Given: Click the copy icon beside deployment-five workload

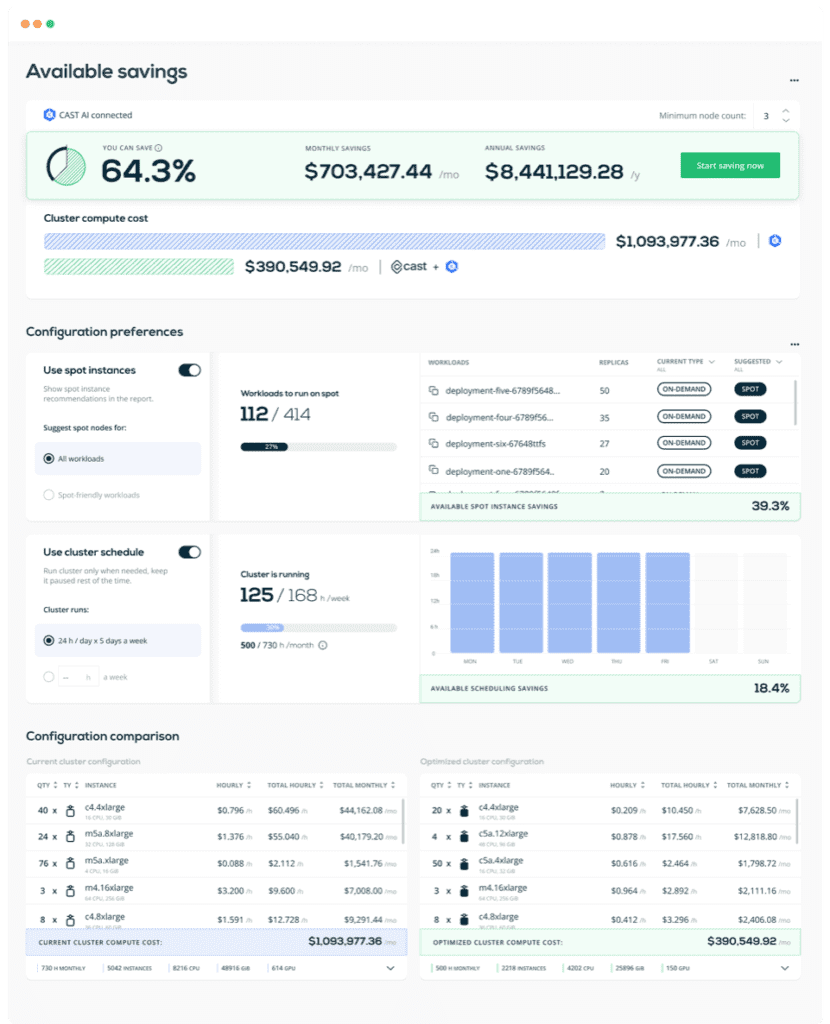Looking at the screenshot, I should (433, 391).
